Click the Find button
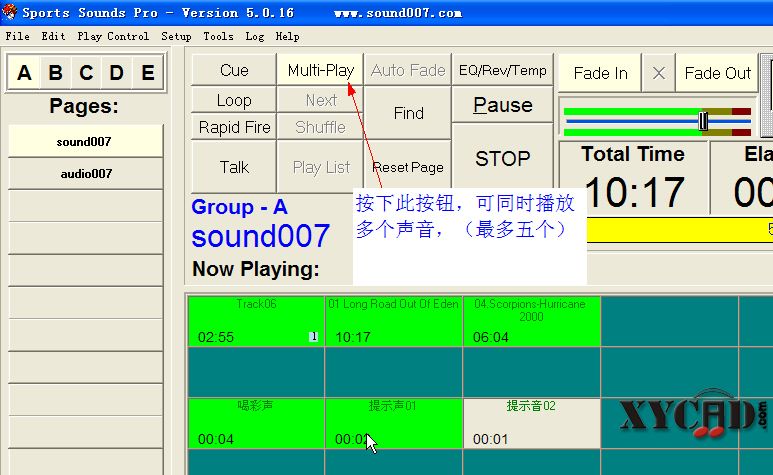The height and width of the screenshot is (475, 773). [x=408, y=113]
